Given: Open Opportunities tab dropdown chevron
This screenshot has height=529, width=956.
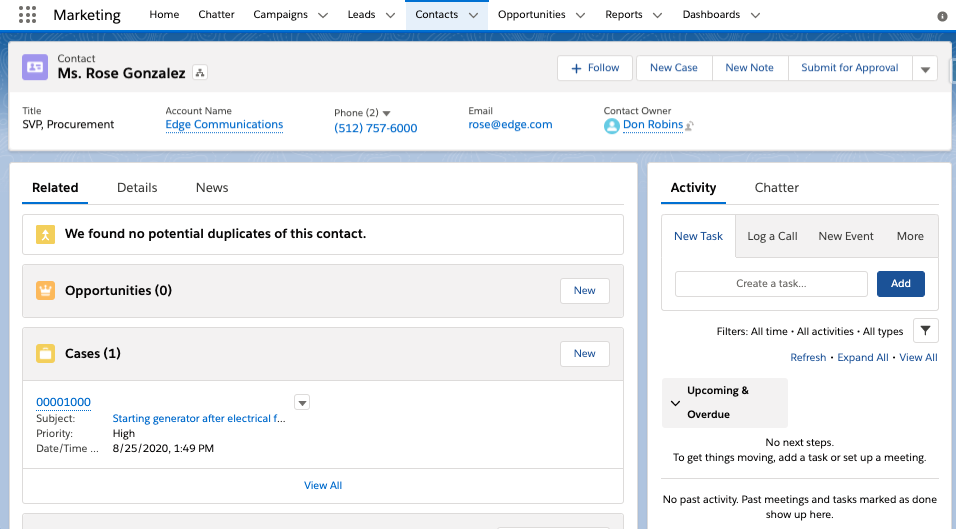Looking at the screenshot, I should pos(580,15).
